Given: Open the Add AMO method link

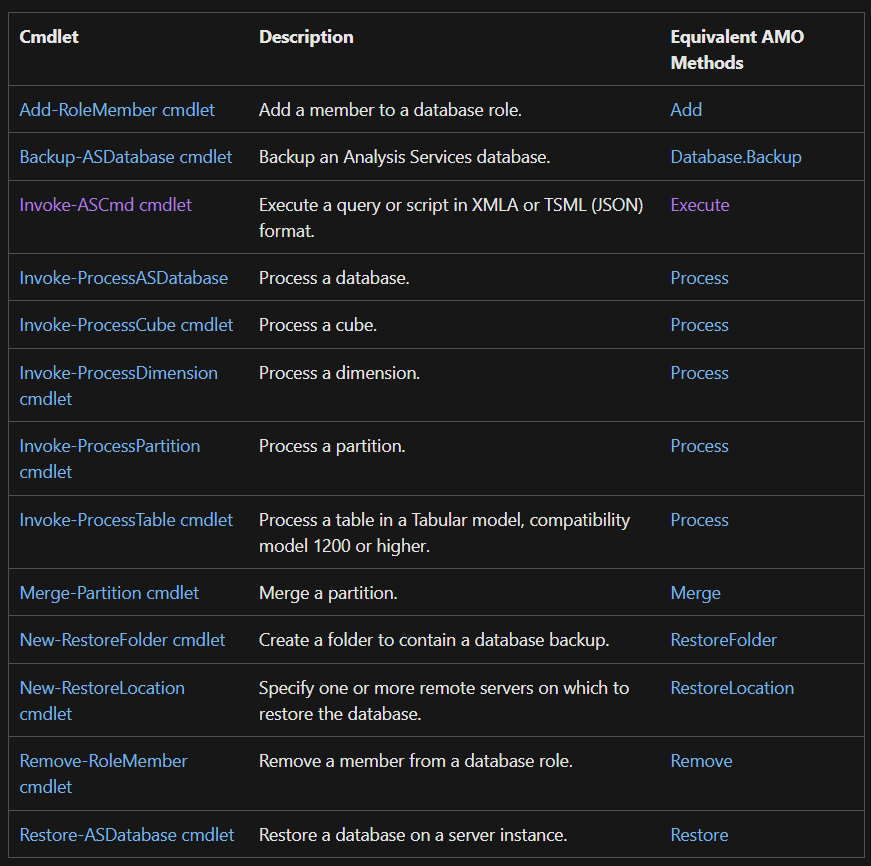Looking at the screenshot, I should click(686, 110).
